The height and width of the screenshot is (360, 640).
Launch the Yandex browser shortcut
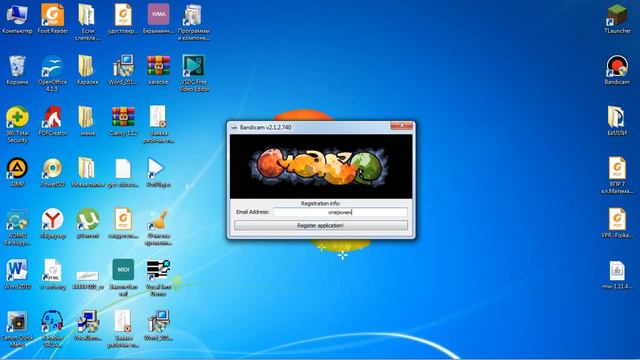point(53,223)
